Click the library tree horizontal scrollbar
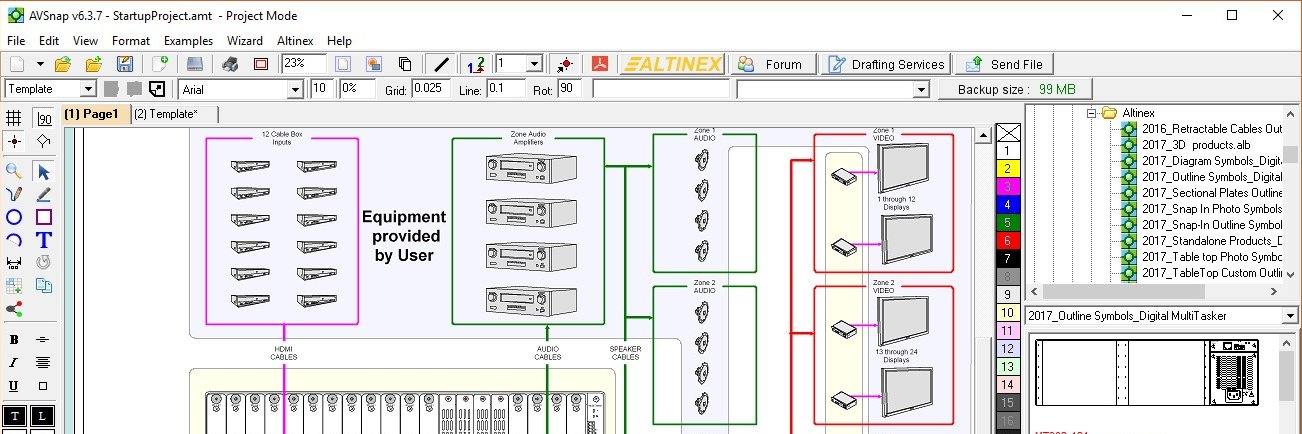The height and width of the screenshot is (434, 1302). coord(1154,291)
